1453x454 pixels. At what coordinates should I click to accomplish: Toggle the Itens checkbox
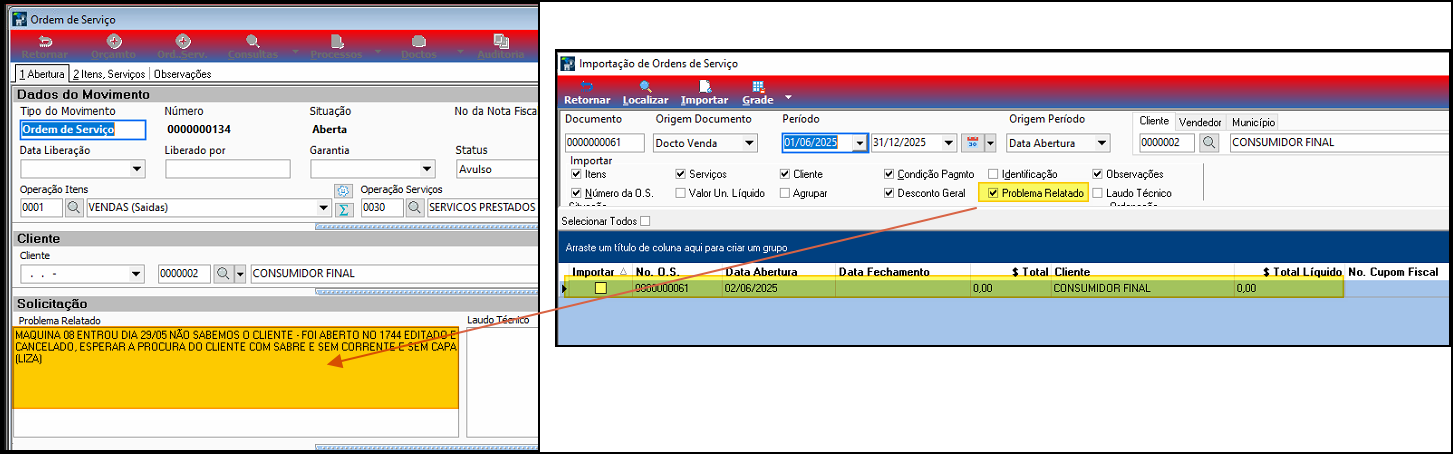tap(576, 174)
